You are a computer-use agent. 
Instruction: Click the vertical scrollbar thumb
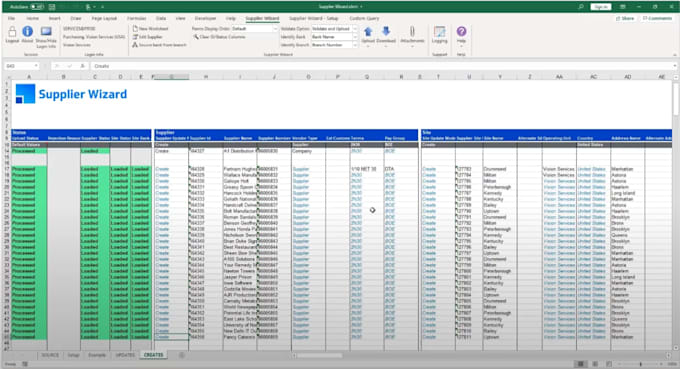click(676, 98)
